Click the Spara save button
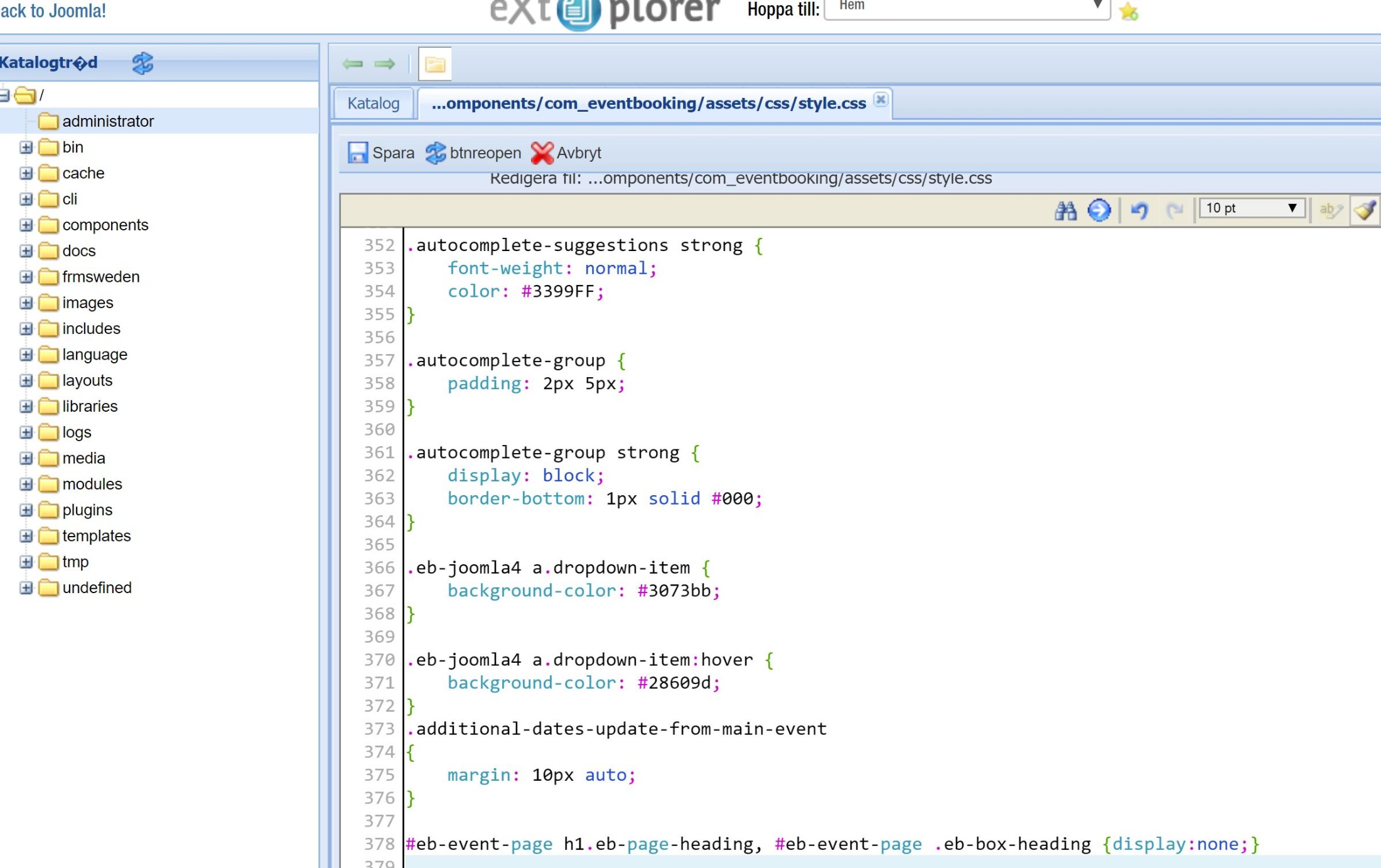Viewport: 1381px width, 868px height. (381, 153)
